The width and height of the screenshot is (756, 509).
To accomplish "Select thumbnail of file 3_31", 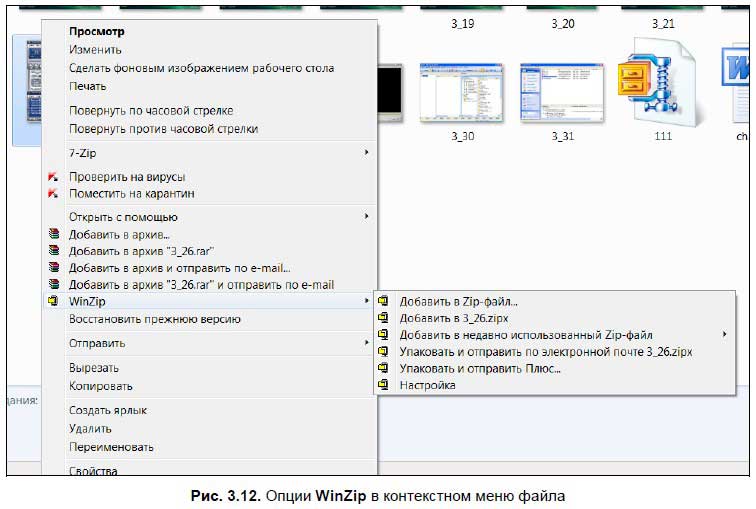I will click(x=562, y=92).
